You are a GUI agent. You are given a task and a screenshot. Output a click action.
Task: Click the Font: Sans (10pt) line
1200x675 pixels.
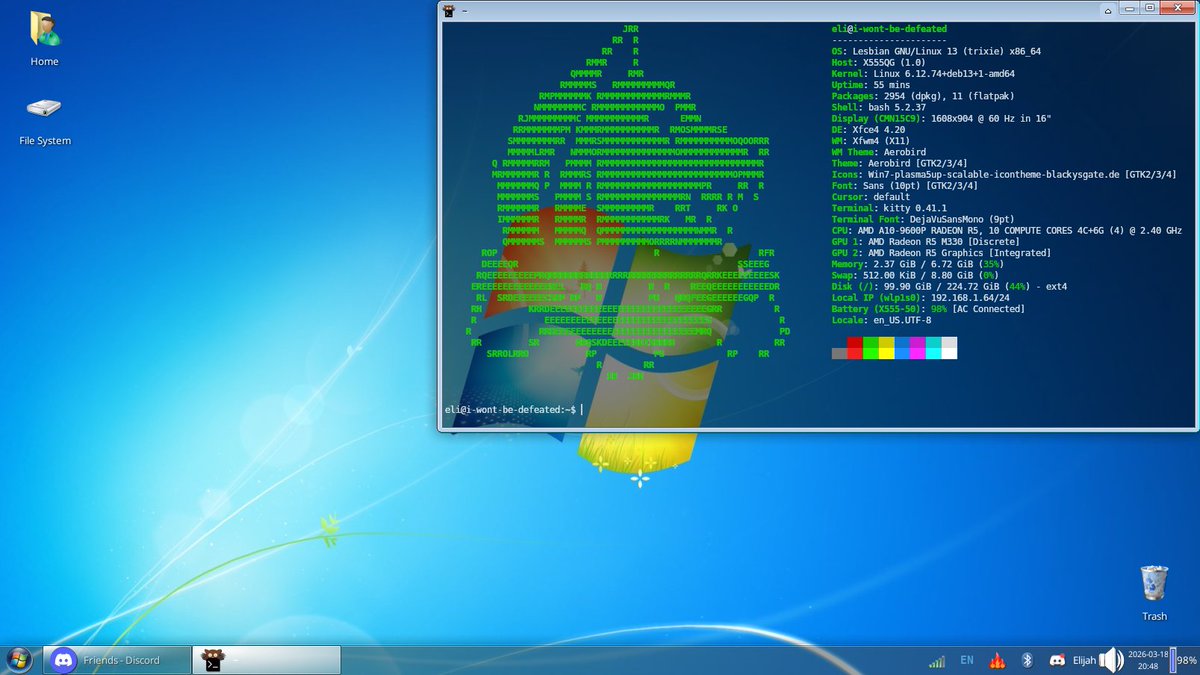point(905,186)
